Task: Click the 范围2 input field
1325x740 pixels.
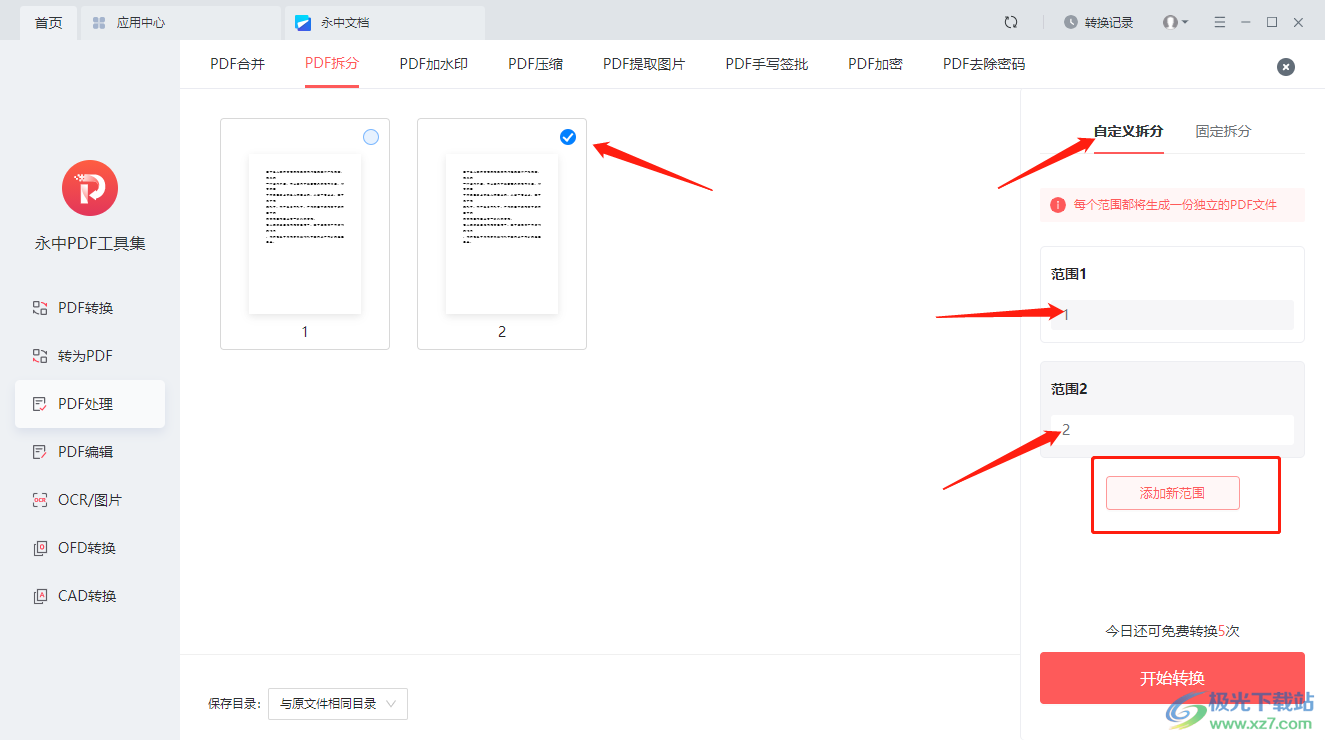Action: tap(1172, 430)
